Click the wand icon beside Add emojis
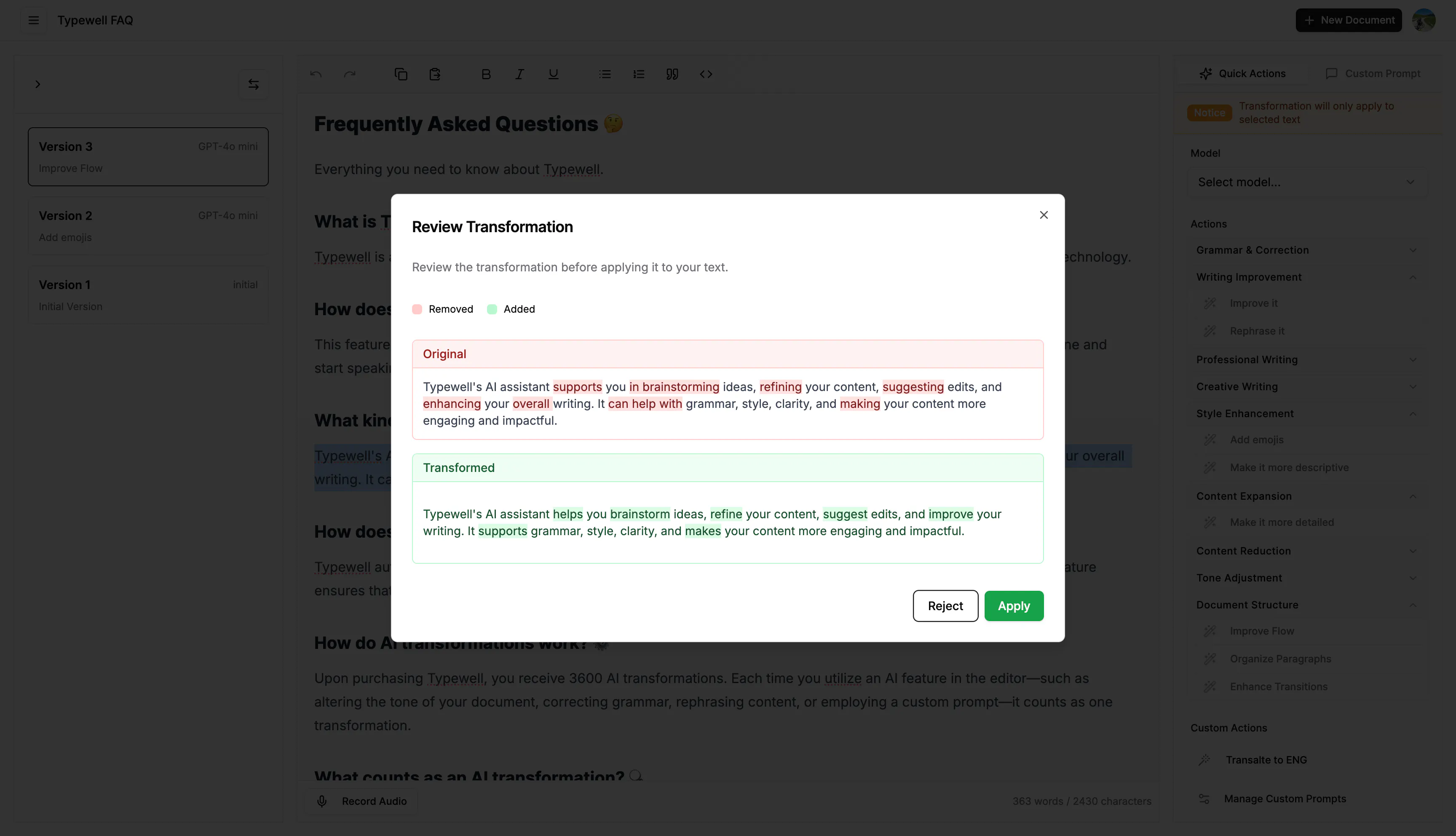 coord(1210,440)
